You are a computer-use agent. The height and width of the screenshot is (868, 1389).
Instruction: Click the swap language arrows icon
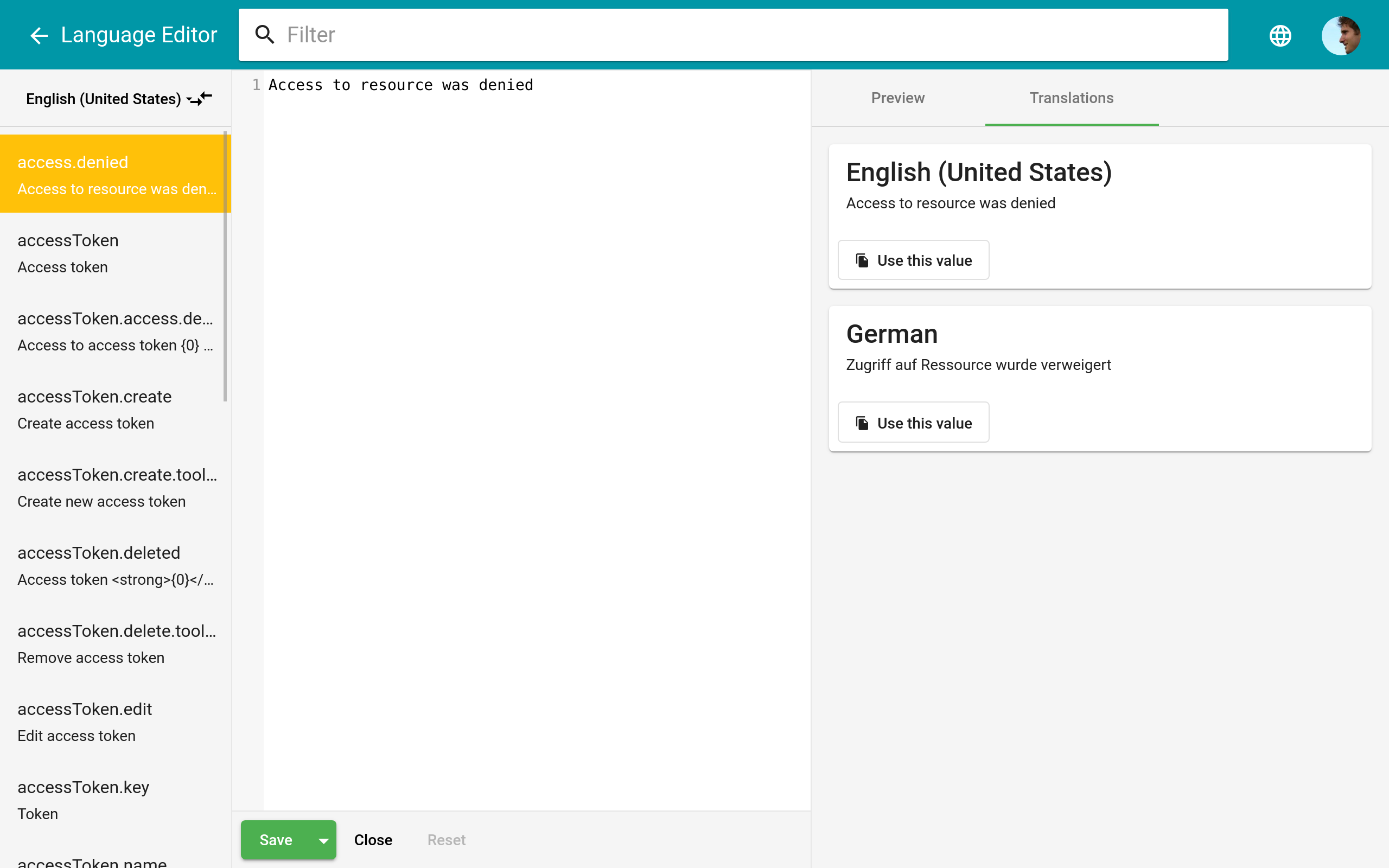pos(201,99)
